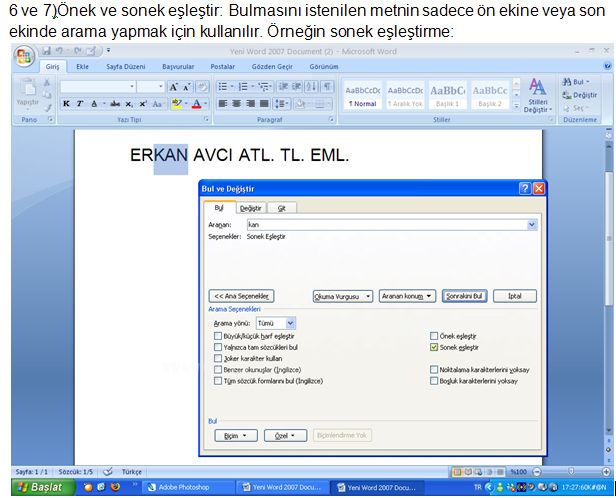Click Değiştir in Düzenleme group
Viewport: 616px width, 498px height.
click(579, 95)
